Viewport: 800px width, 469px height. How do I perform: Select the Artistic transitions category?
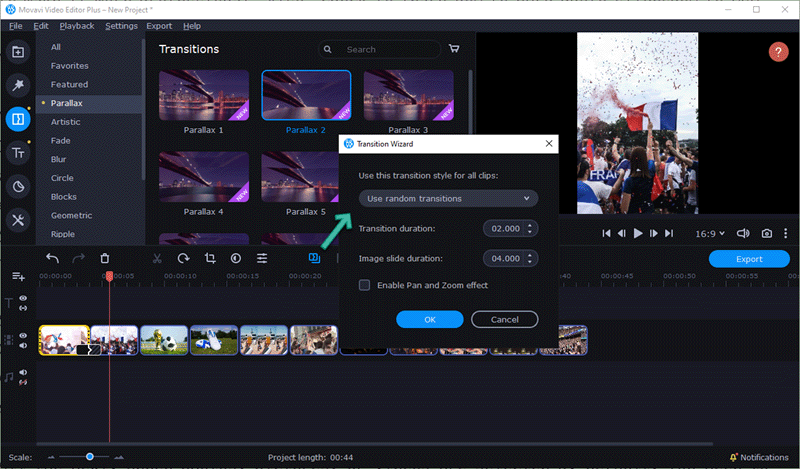(65, 122)
